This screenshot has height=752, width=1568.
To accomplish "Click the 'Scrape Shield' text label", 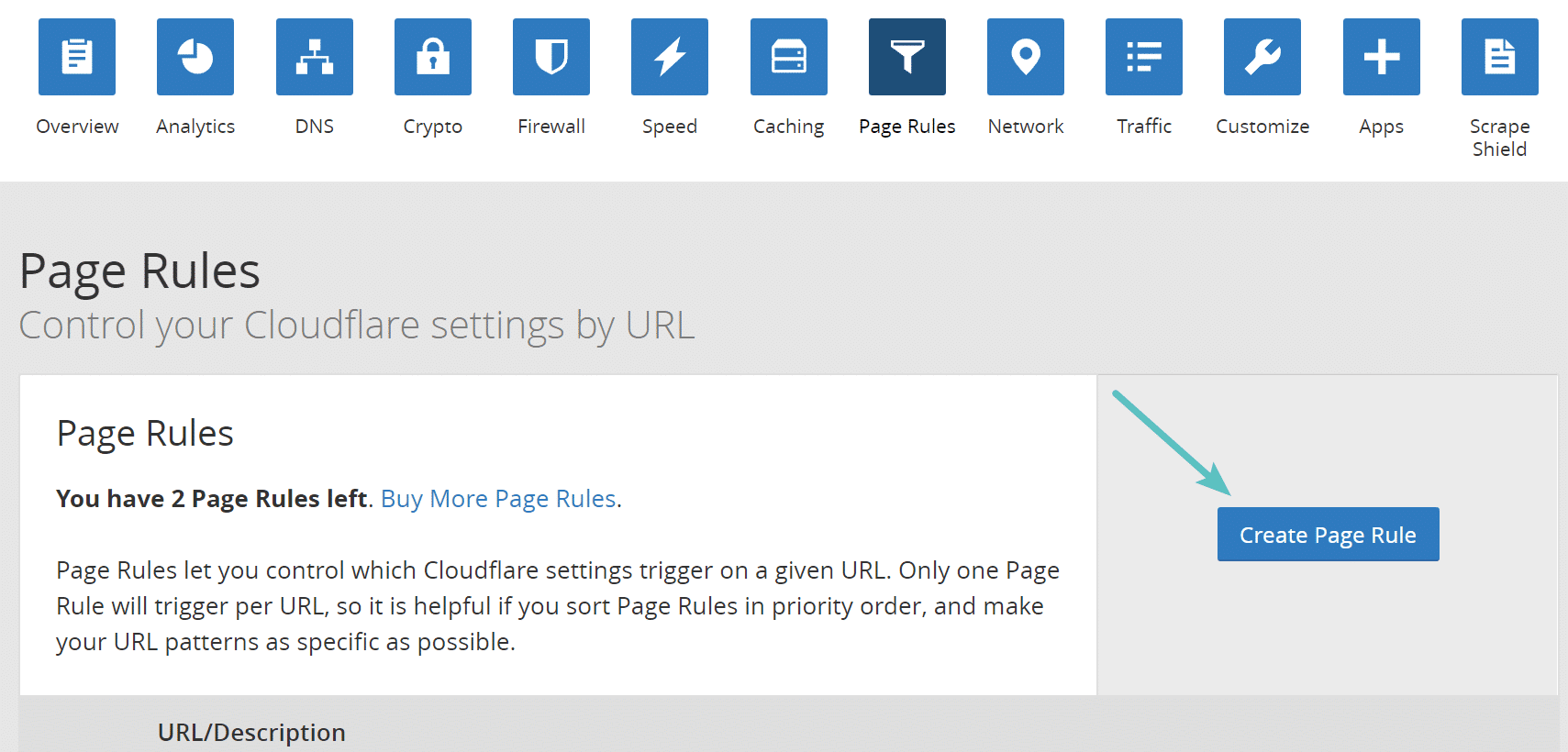I will point(1500,138).
